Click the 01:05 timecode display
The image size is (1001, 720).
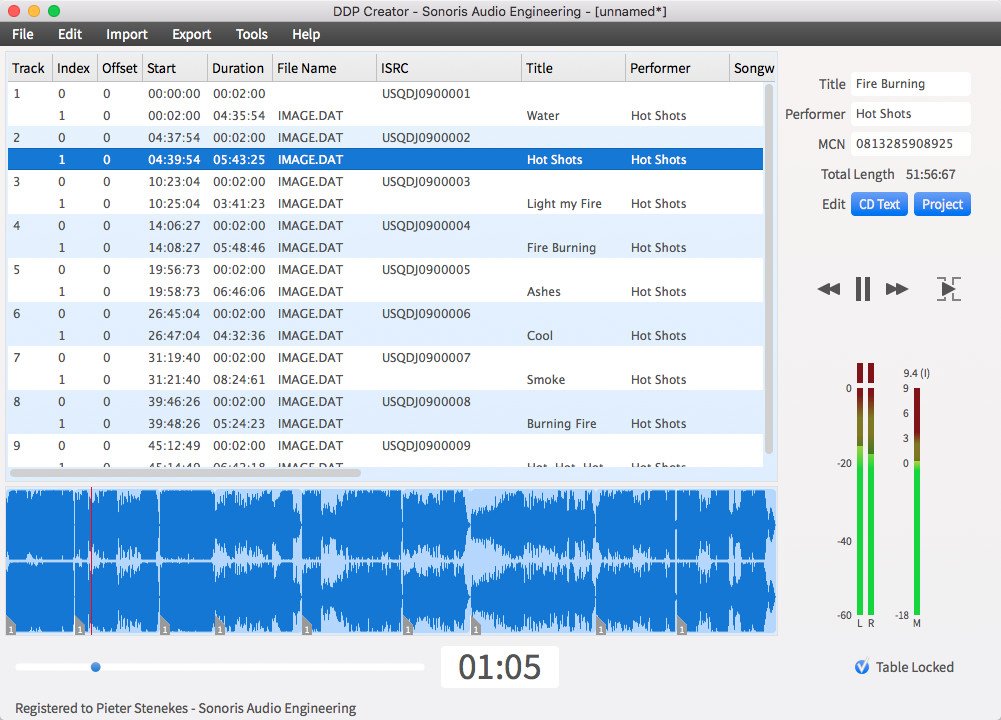(x=499, y=667)
